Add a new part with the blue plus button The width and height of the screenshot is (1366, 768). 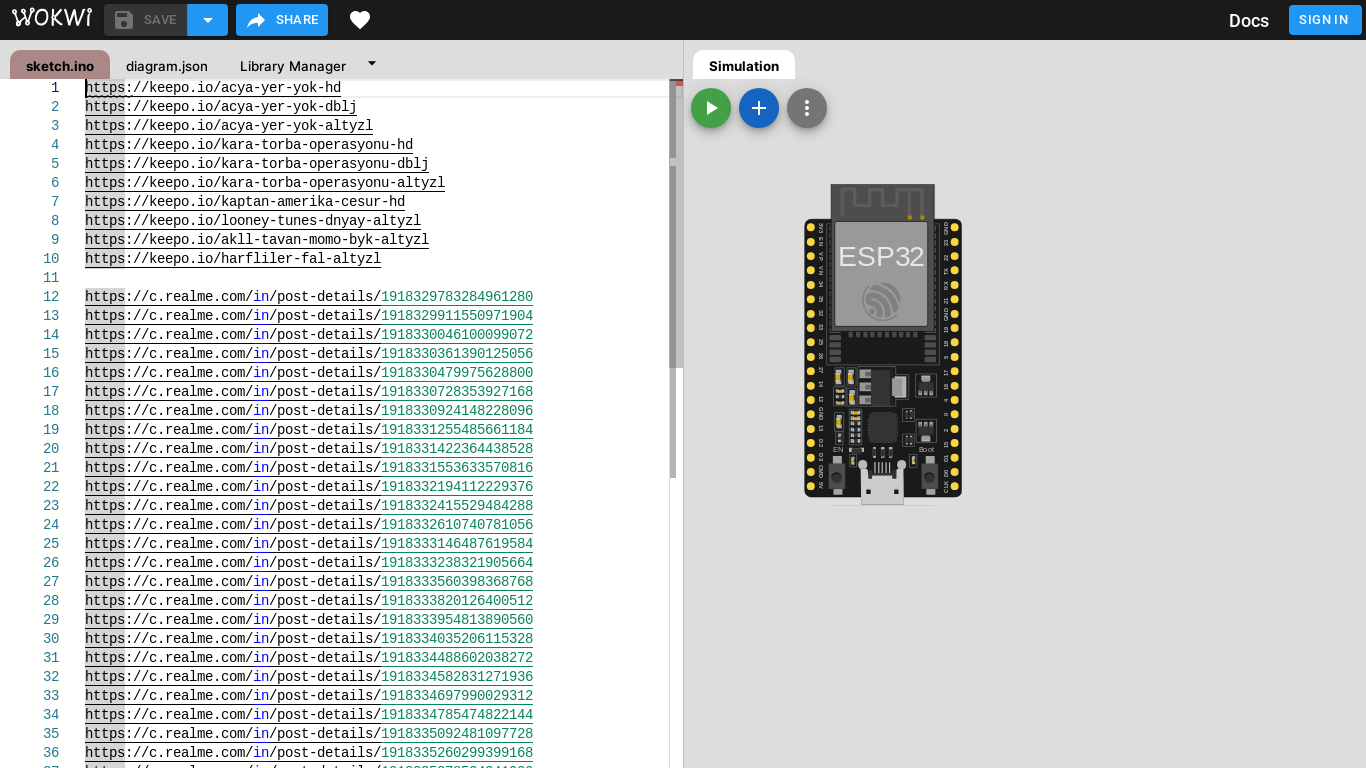(x=759, y=108)
